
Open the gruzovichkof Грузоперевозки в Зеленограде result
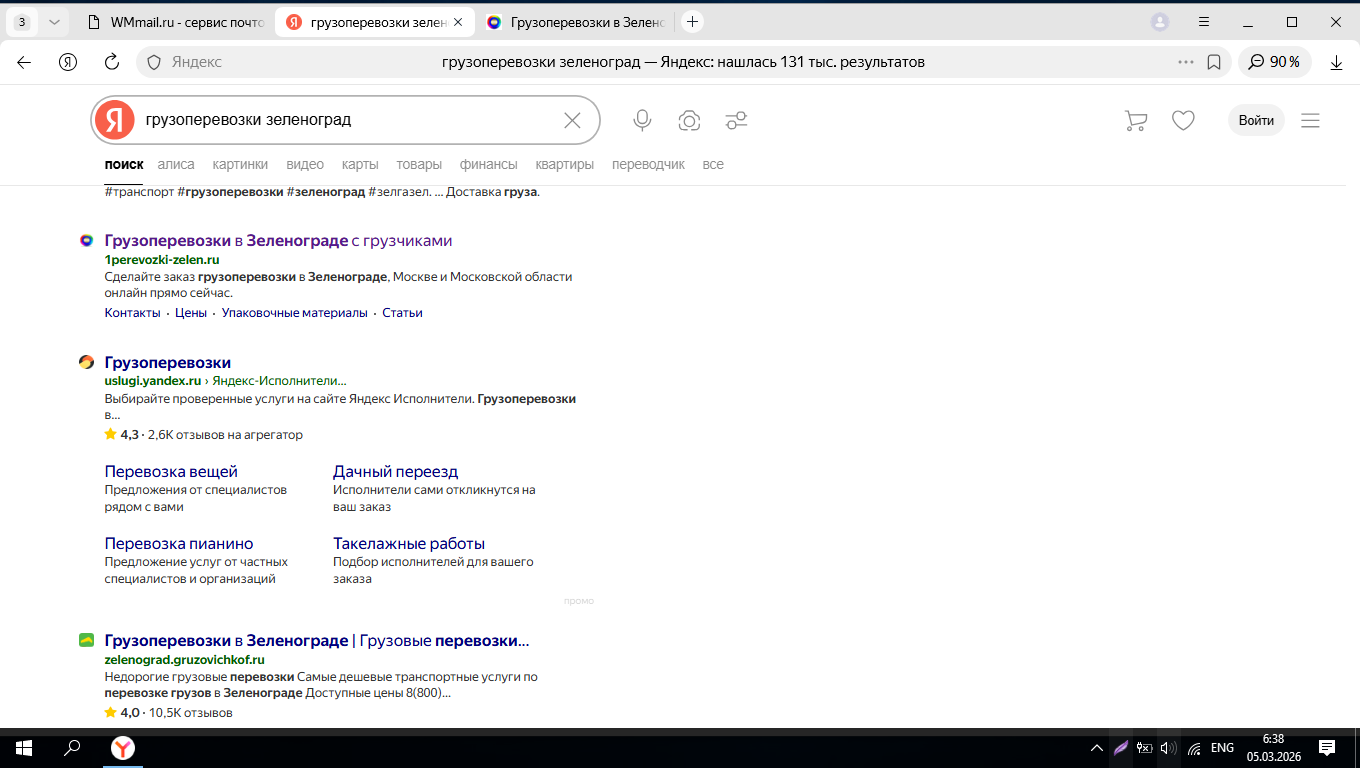point(317,641)
